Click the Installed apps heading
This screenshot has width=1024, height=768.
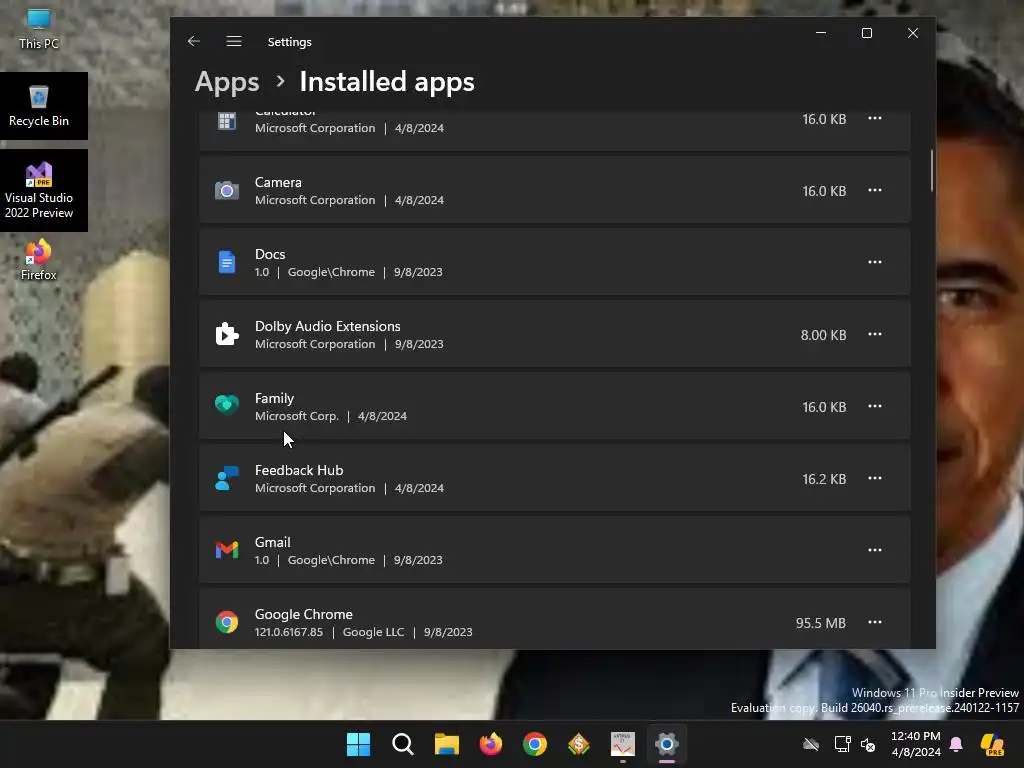click(x=387, y=82)
